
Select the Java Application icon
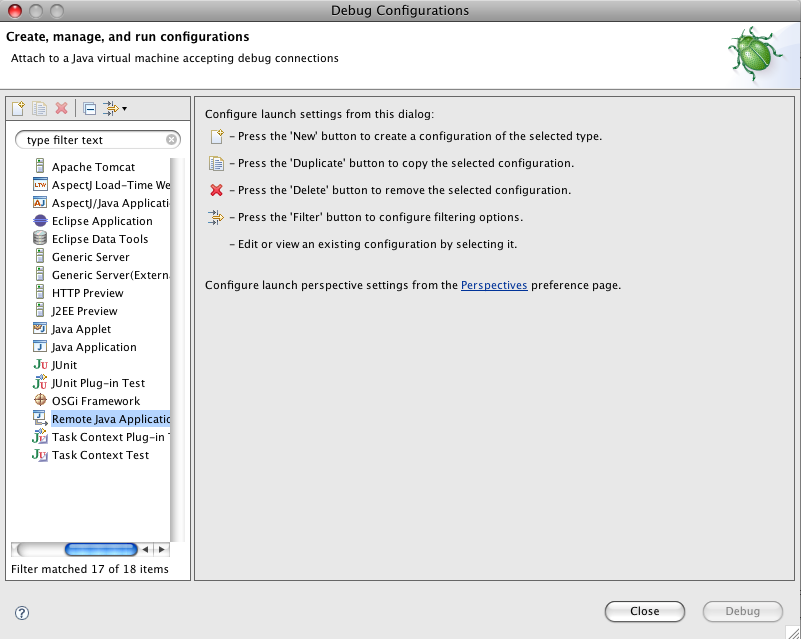point(40,346)
